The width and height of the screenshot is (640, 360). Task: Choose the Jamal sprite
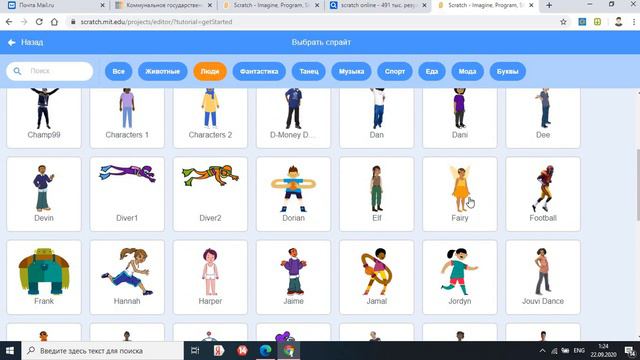(x=377, y=277)
